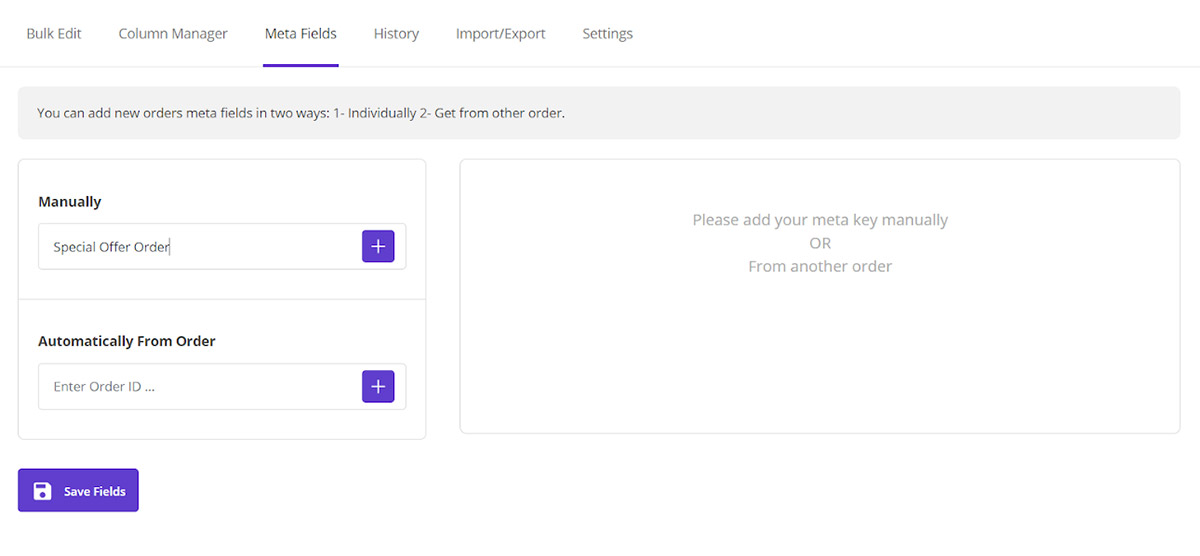Image resolution: width=1200 pixels, height=556 pixels.
Task: Click the Automatically From Order heading
Action: (127, 341)
